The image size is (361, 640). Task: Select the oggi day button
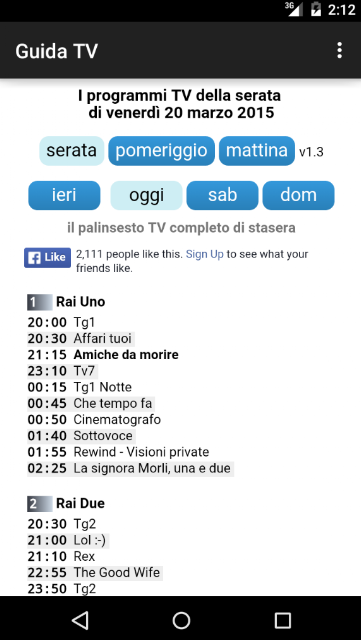pos(147,195)
